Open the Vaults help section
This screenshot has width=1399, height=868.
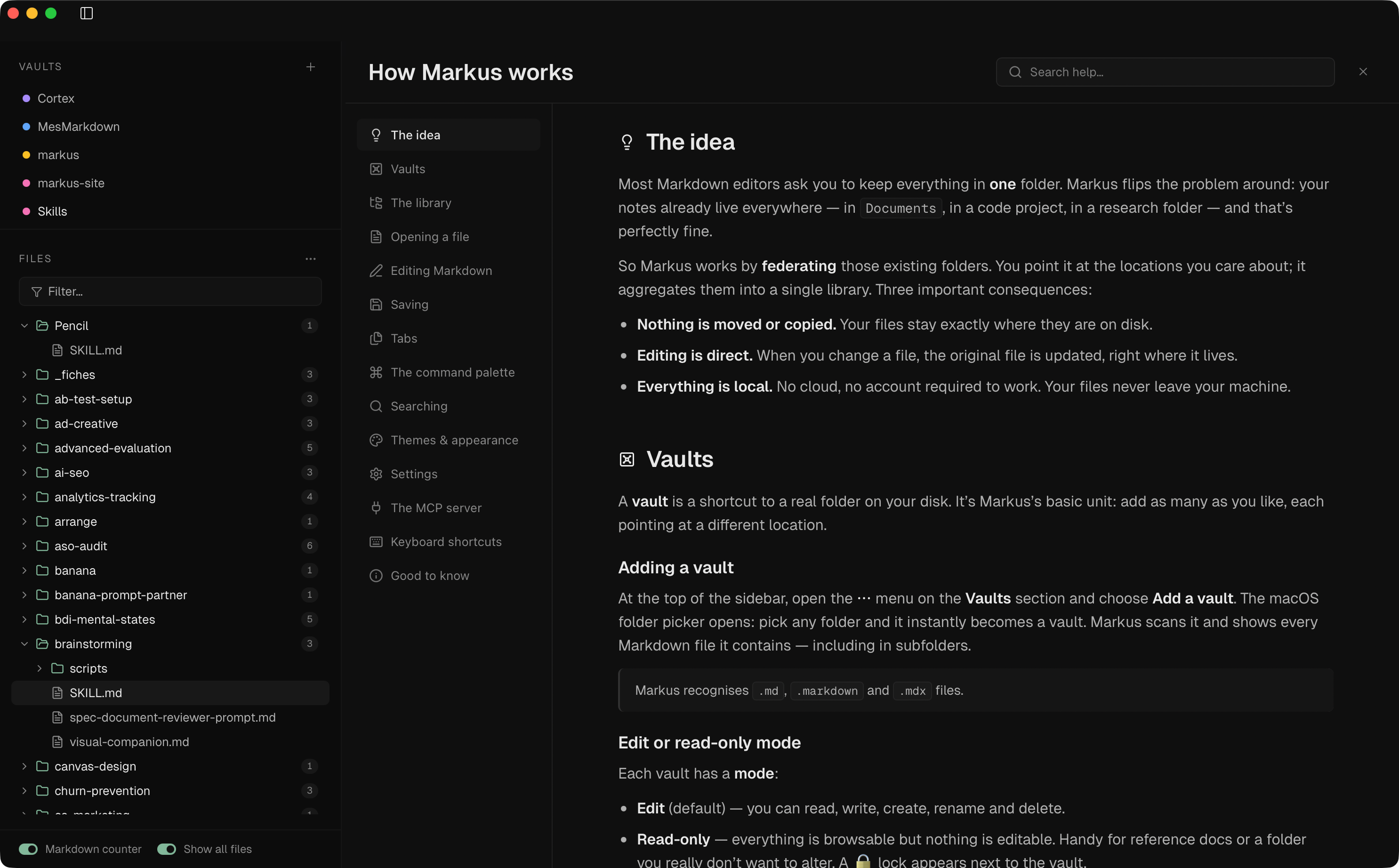point(448,169)
